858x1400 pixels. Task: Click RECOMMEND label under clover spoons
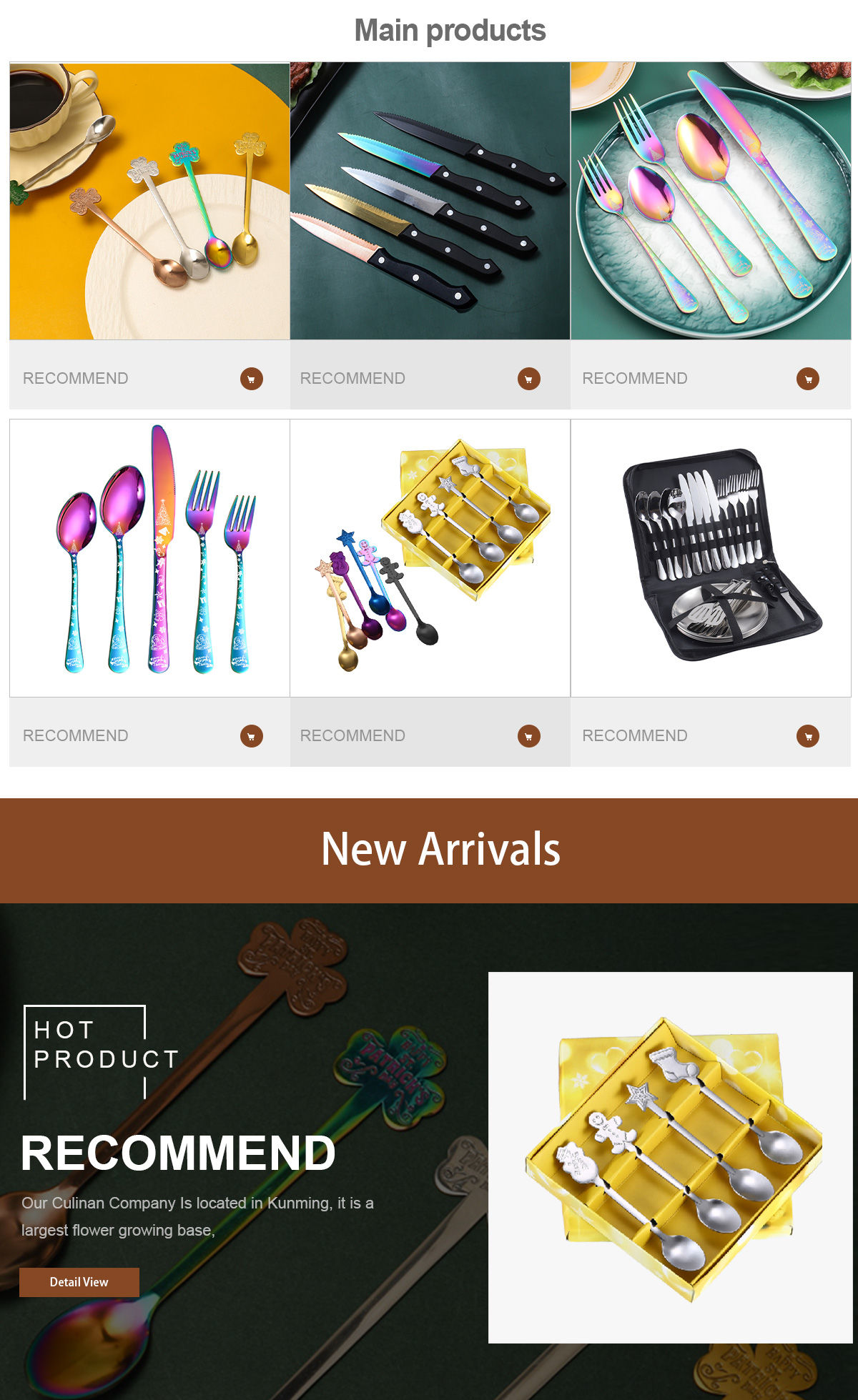coord(76,378)
